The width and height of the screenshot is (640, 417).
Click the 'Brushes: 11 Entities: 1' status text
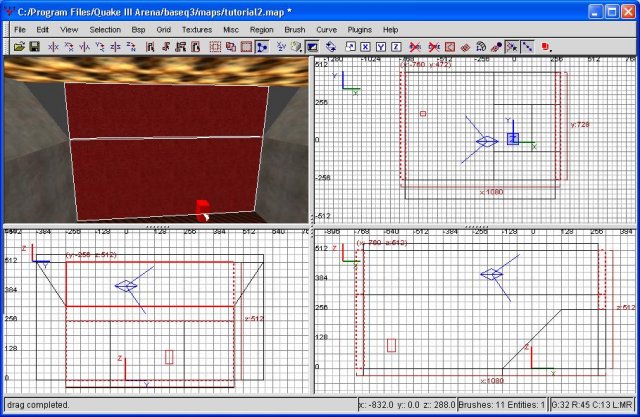[x=501, y=405]
